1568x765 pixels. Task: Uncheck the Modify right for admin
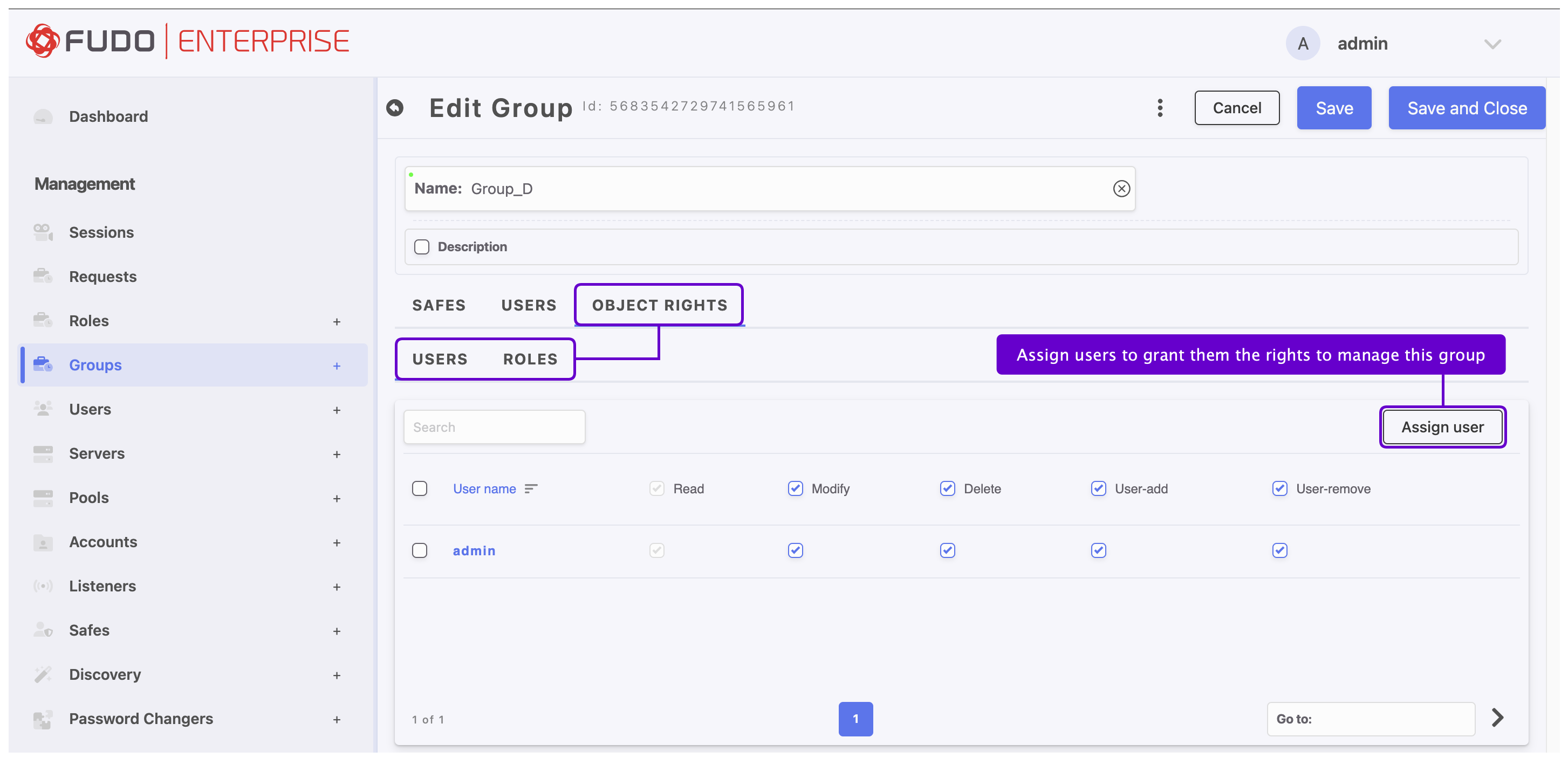tap(795, 550)
